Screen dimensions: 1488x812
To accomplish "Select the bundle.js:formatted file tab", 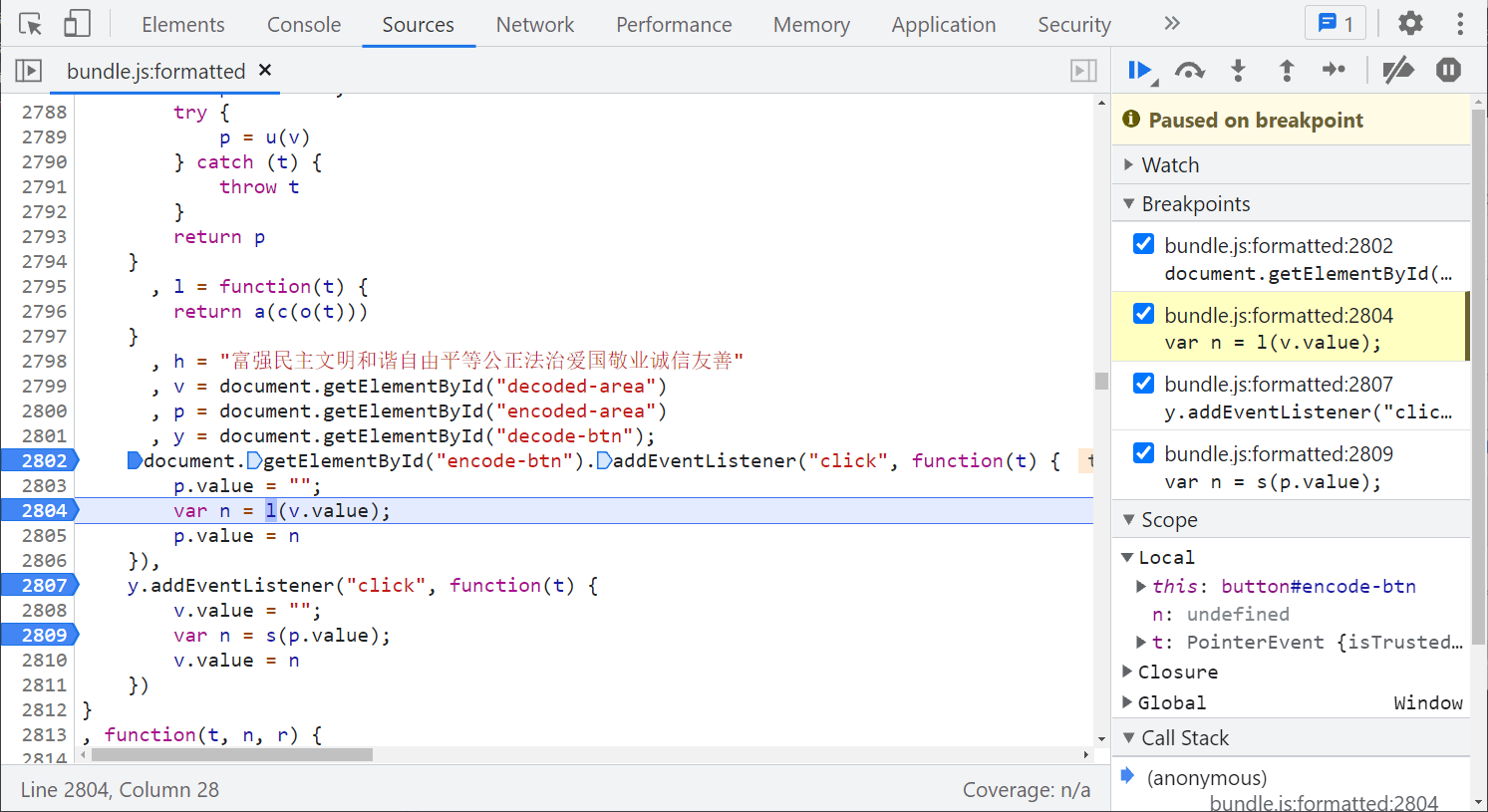I will click(156, 71).
